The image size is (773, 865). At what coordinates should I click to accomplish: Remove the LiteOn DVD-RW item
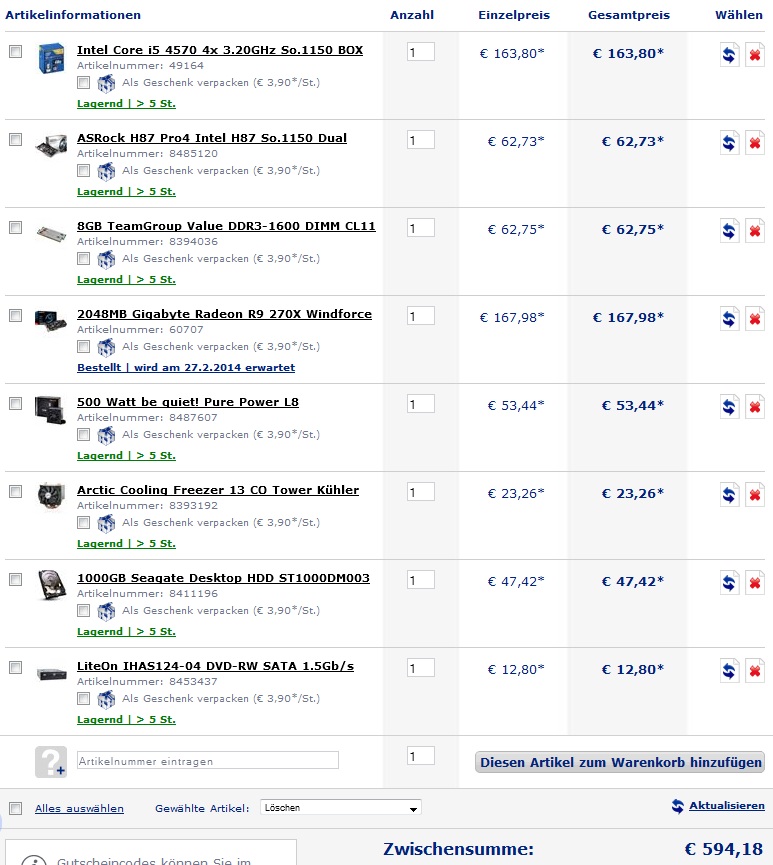pyautogui.click(x=755, y=671)
